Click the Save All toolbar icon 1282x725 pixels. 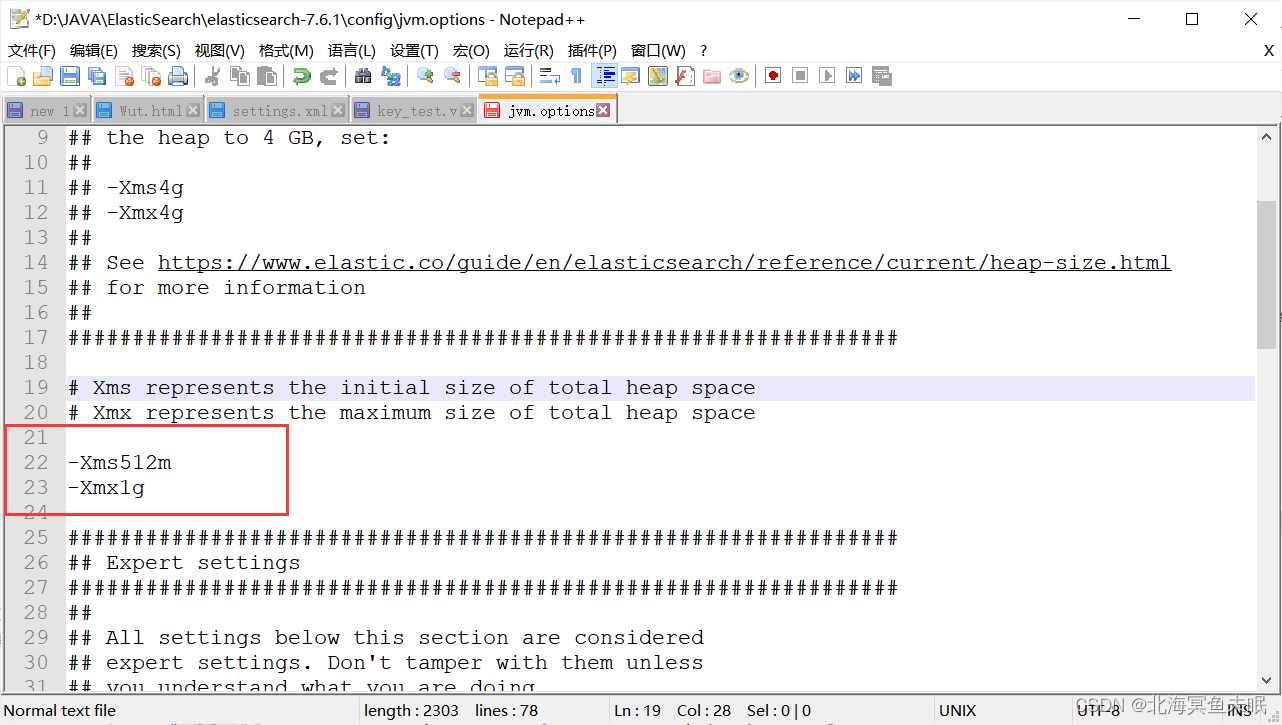pos(97,76)
